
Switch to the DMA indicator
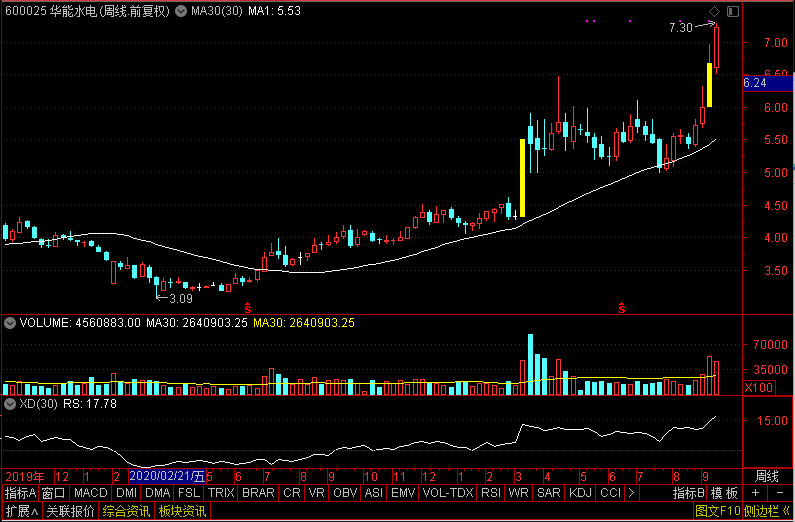click(157, 493)
